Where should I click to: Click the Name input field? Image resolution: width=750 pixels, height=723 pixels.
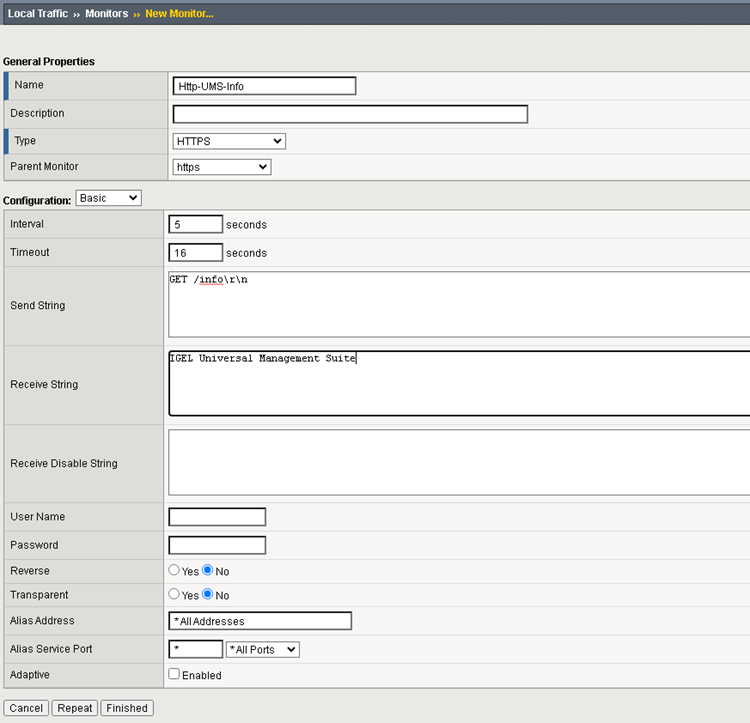264,86
